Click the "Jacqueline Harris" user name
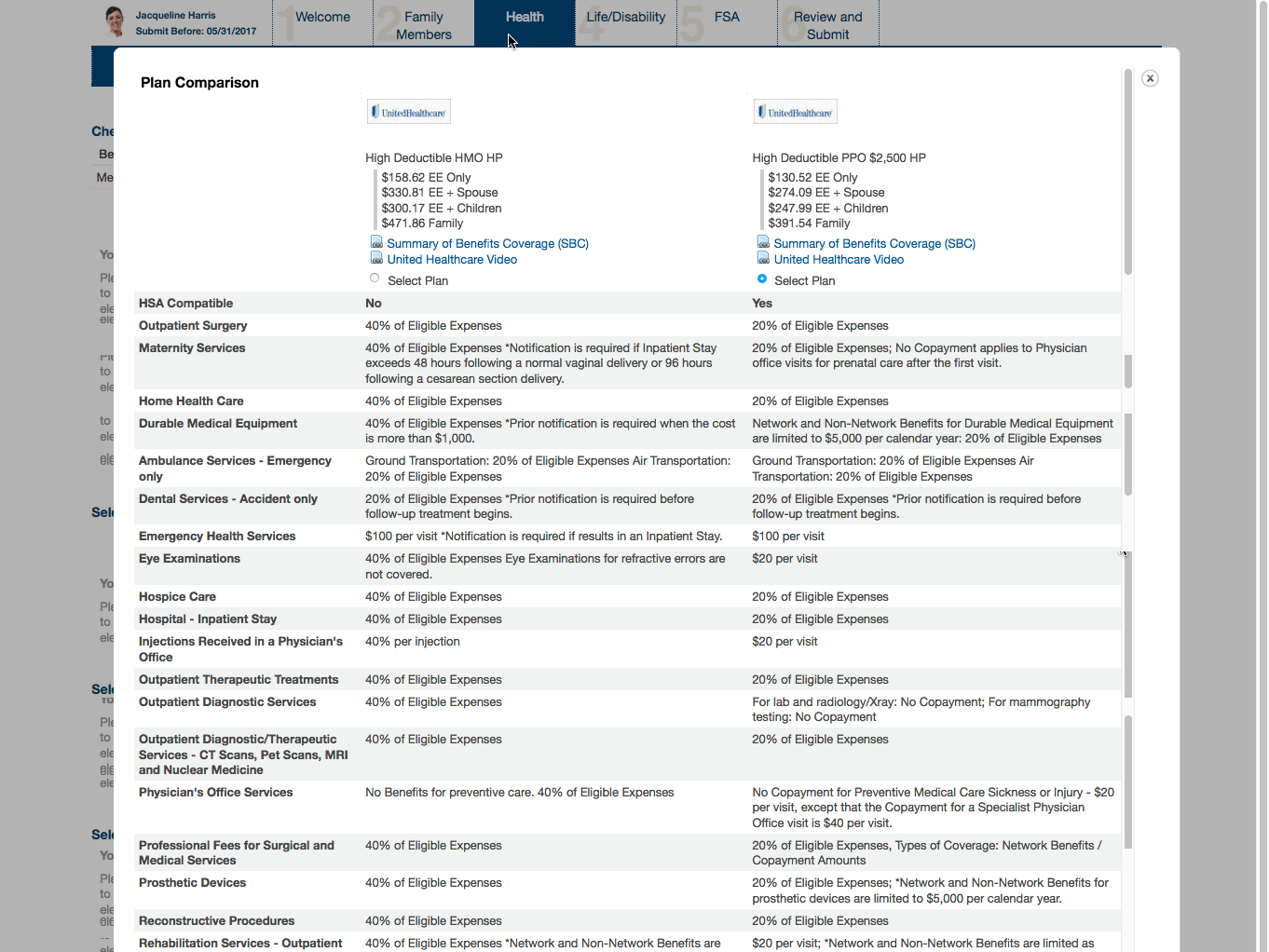The height and width of the screenshot is (952, 1269). click(175, 15)
